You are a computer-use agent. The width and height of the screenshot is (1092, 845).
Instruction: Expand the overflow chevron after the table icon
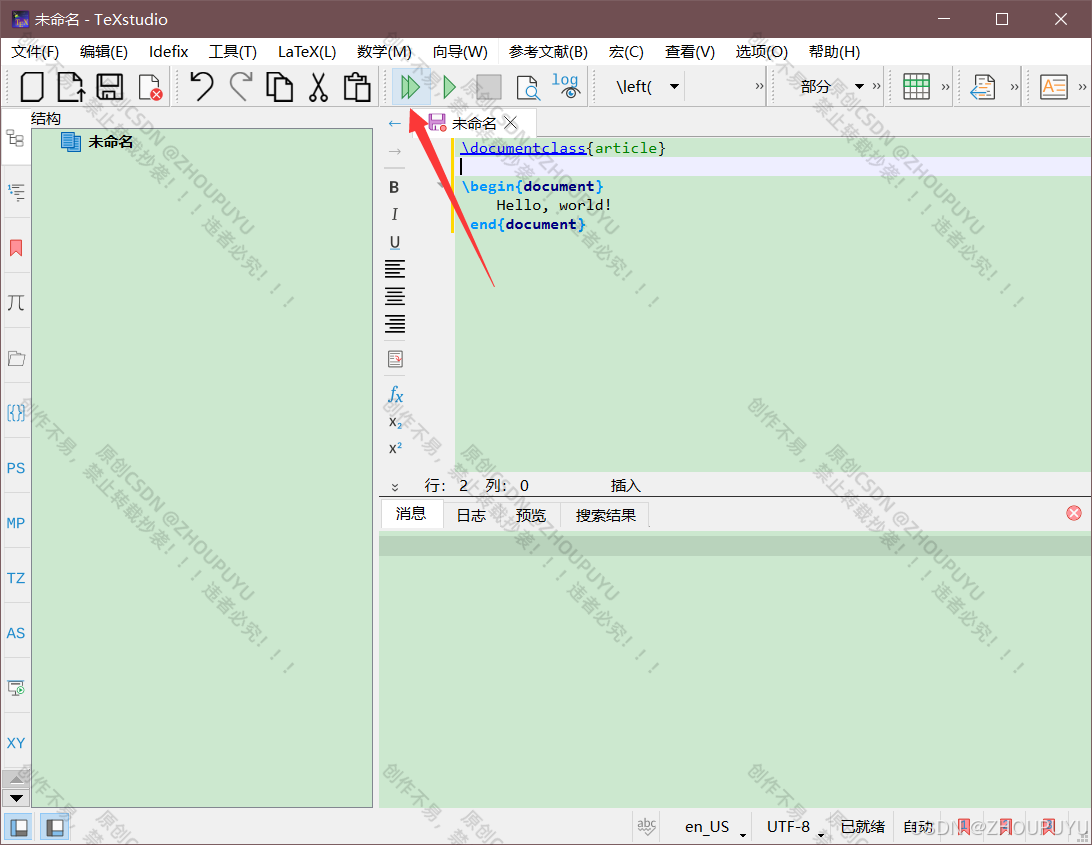tap(945, 87)
